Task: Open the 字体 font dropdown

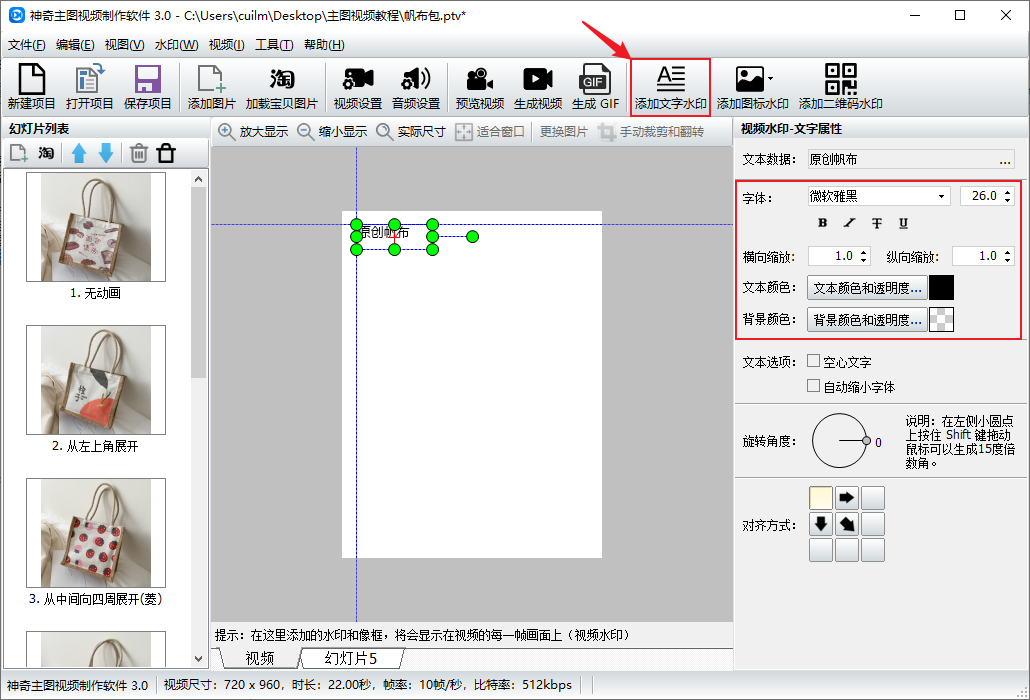Action: pyautogui.click(x=941, y=196)
